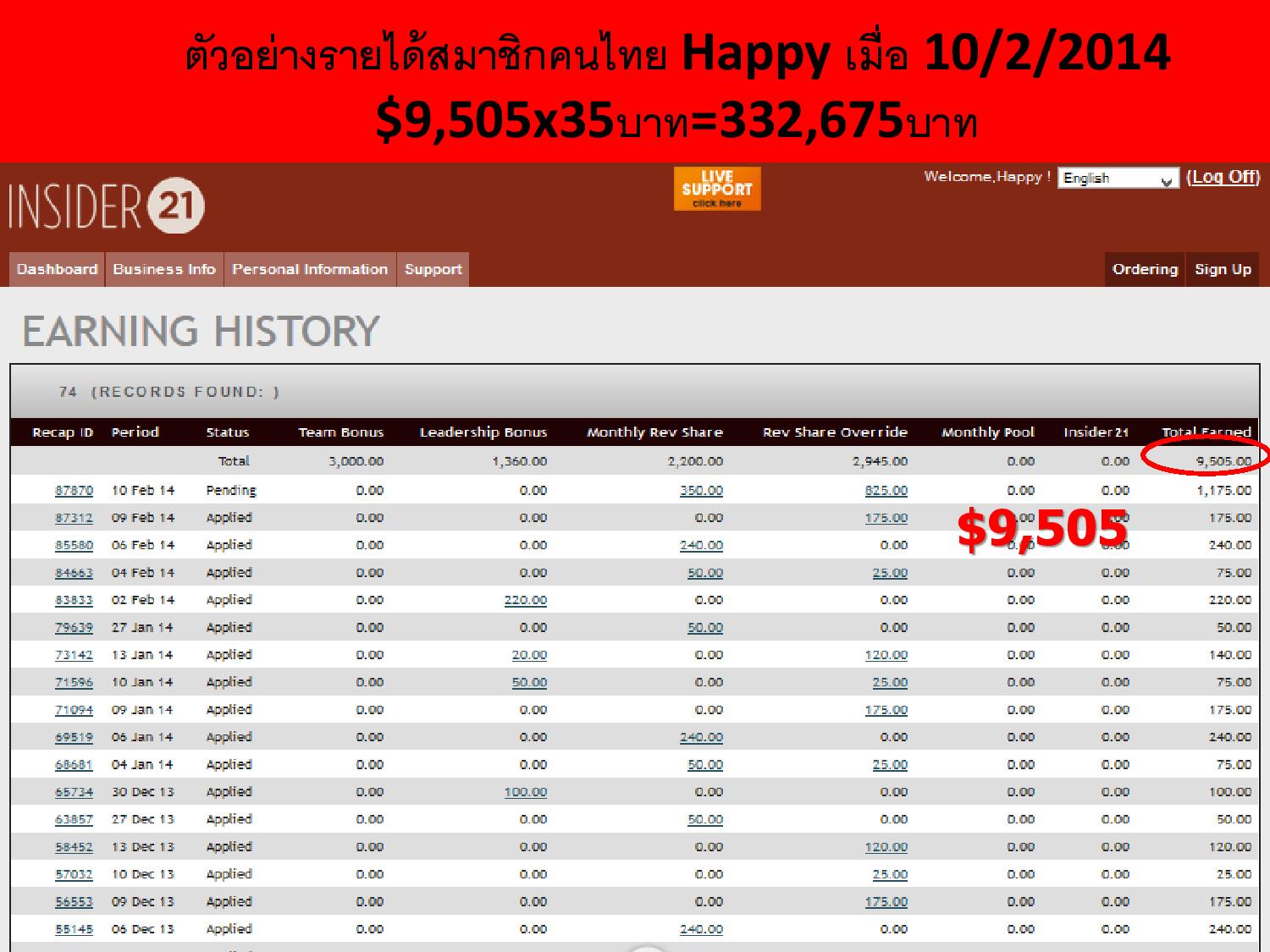Open recap ID 68681
This screenshot has height=952, width=1270.
tap(74, 765)
